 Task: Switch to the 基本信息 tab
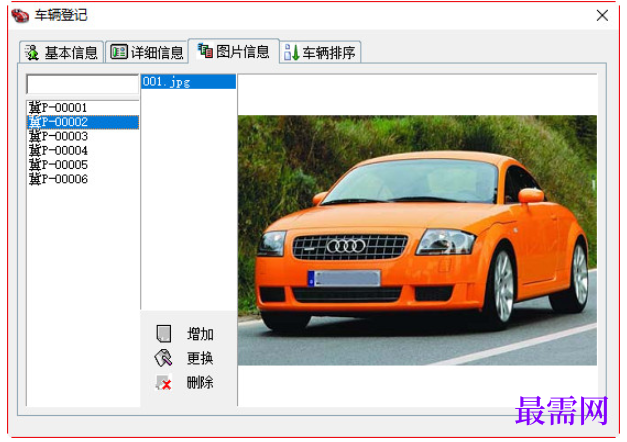point(62,52)
